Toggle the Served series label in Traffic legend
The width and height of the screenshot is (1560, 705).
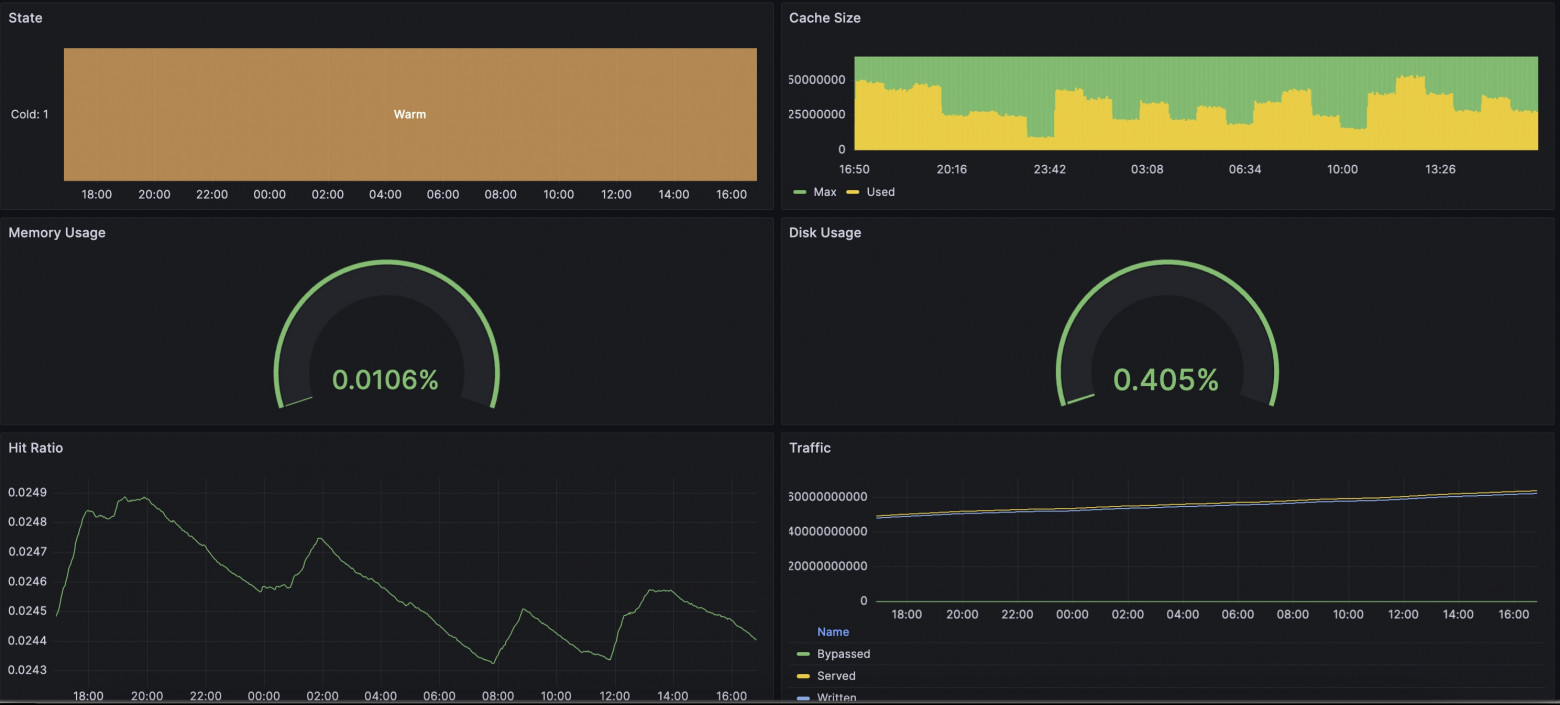pos(836,676)
